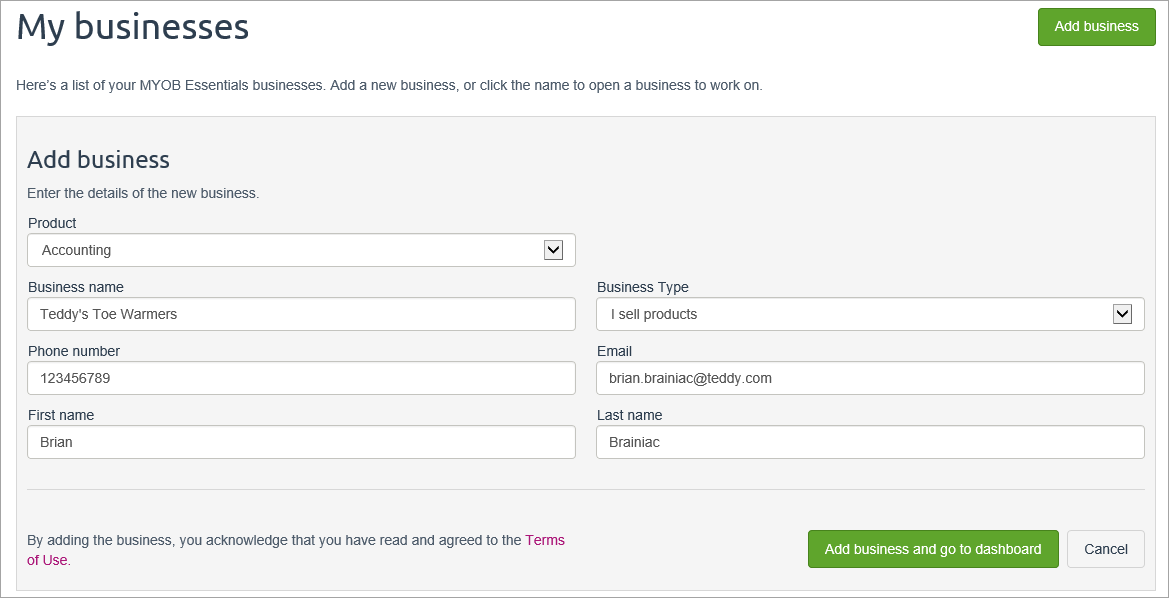
Task: Click the Business Type label text
Action: pos(642,287)
